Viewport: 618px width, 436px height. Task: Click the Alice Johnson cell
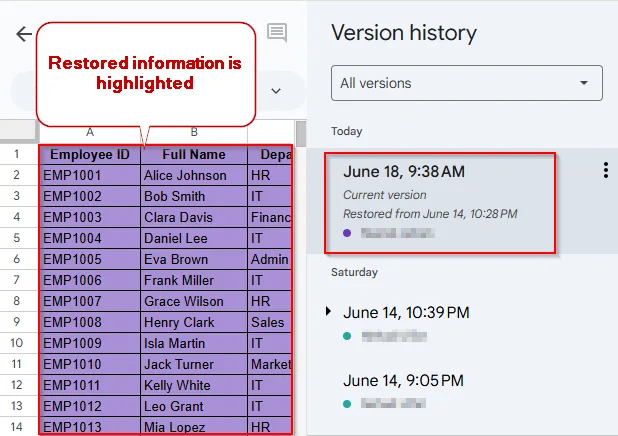194,175
